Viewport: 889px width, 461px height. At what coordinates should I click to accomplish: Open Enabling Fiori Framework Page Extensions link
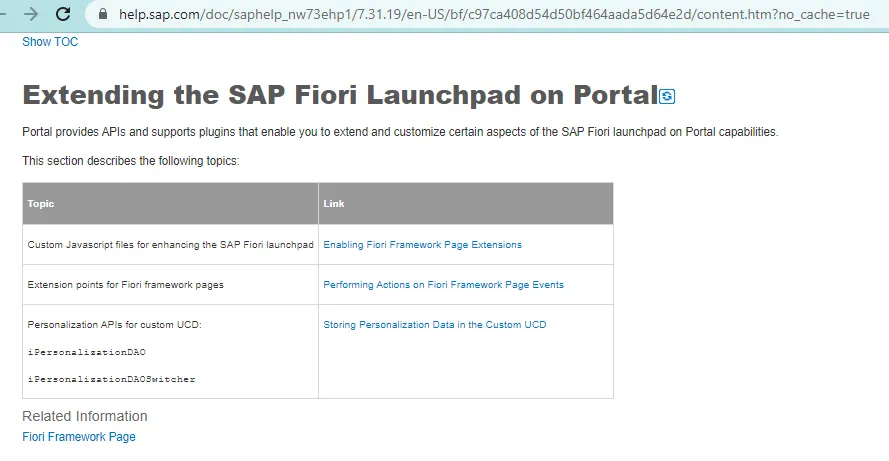tap(422, 245)
